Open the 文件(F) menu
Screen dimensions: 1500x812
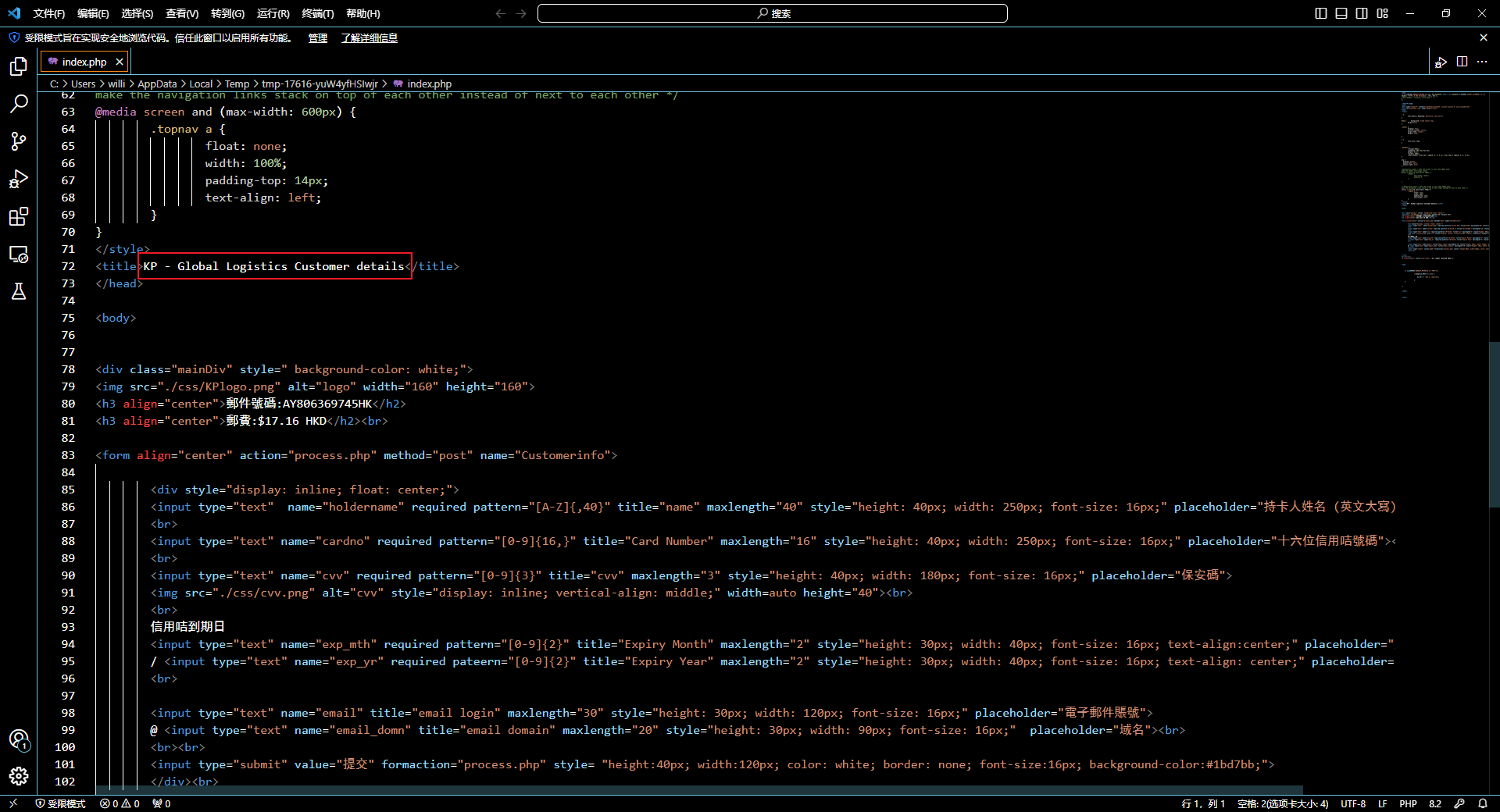click(48, 13)
